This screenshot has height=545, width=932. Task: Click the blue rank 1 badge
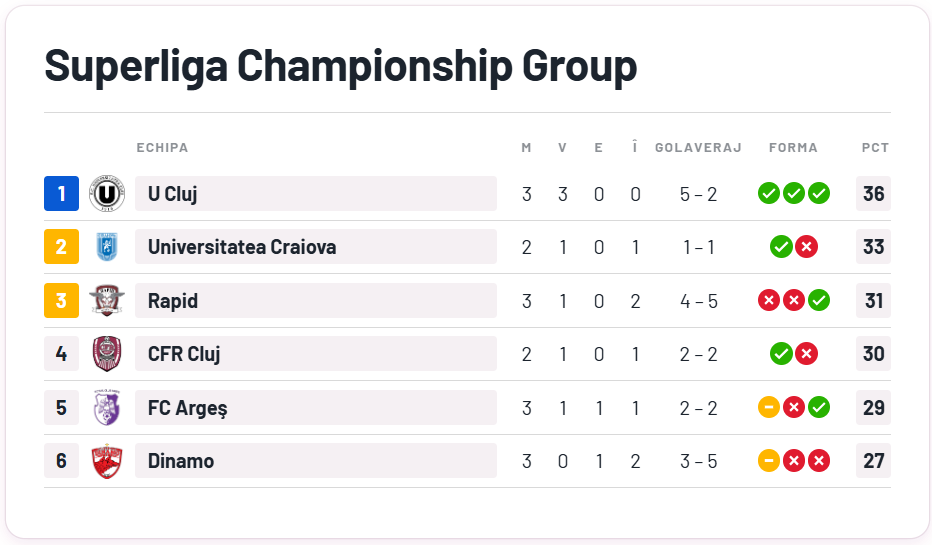61,194
